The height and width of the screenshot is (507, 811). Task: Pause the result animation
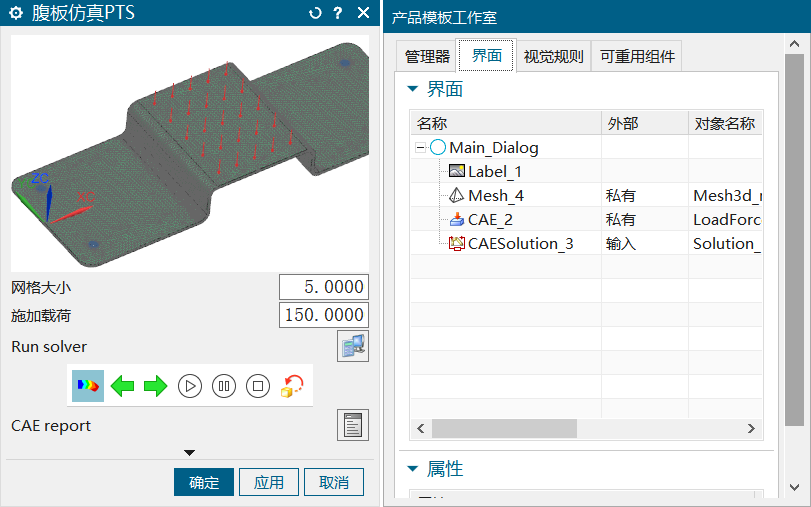[x=224, y=386]
